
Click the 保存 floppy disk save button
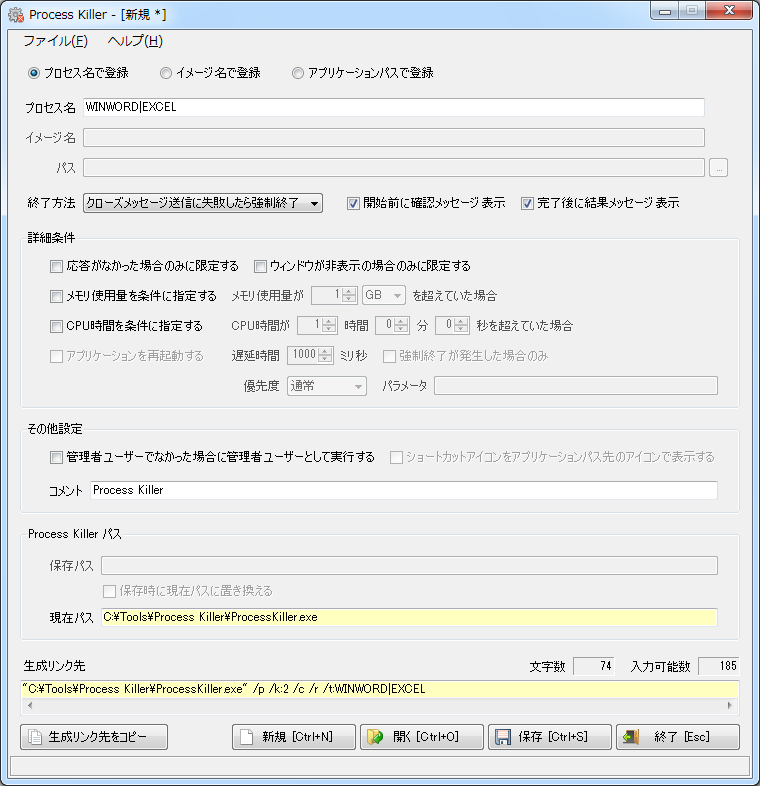(x=503, y=737)
